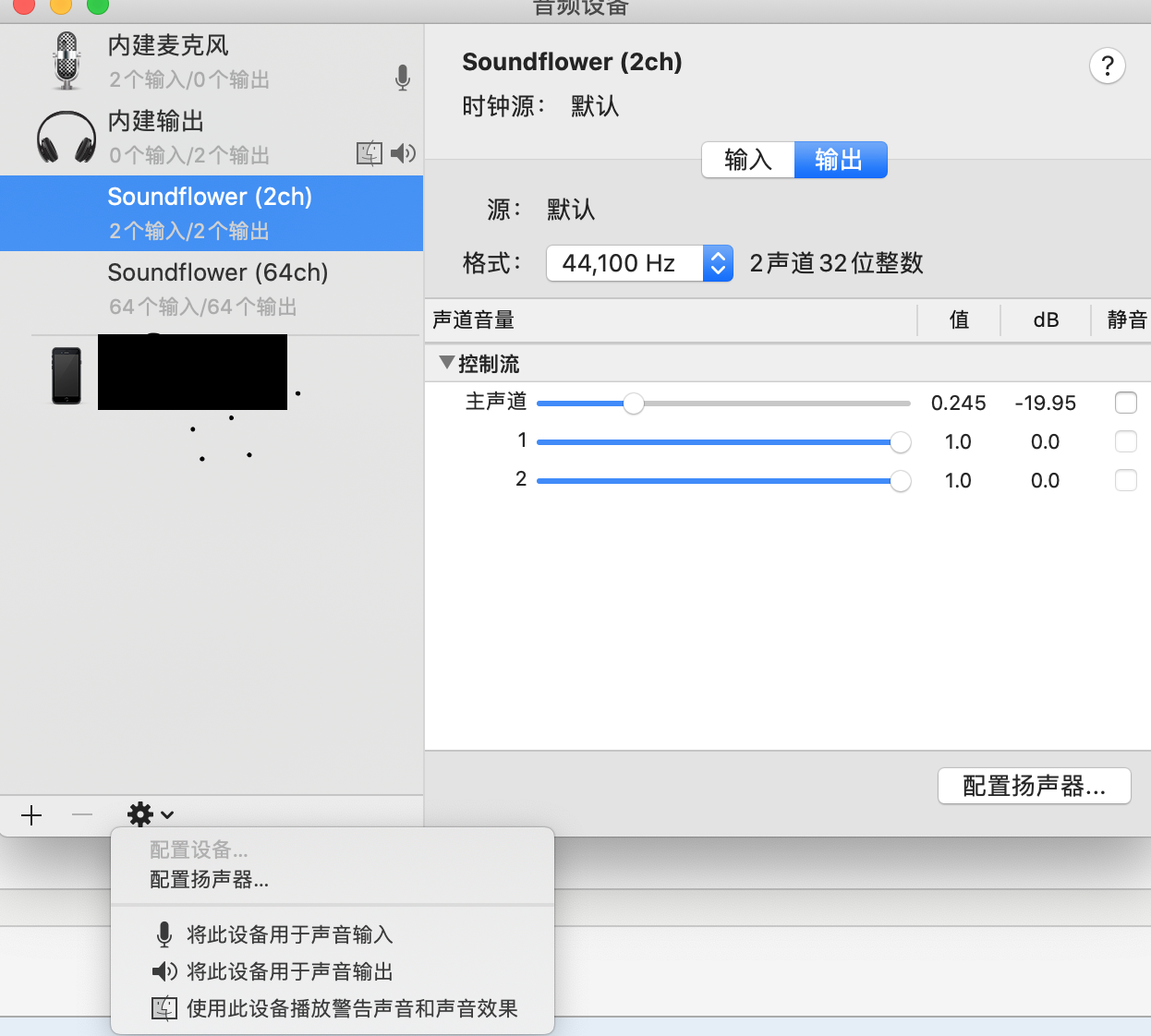Choose 配置扬声器... in the popup menu
This screenshot has height=1036, width=1151.
click(333, 880)
